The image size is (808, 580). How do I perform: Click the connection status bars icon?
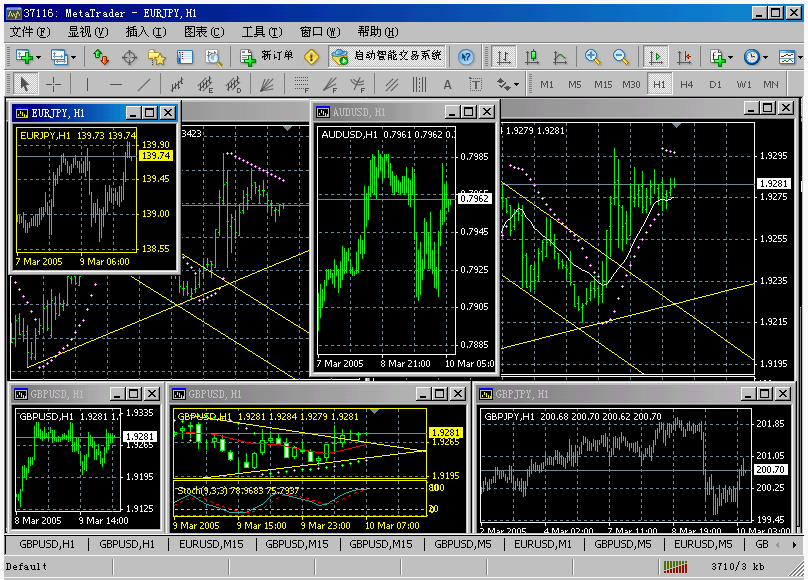[x=676, y=567]
